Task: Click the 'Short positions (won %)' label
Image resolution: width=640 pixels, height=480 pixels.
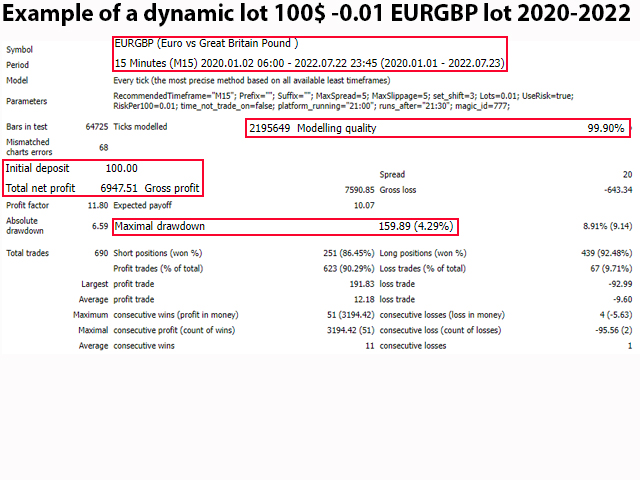Action: tap(158, 253)
